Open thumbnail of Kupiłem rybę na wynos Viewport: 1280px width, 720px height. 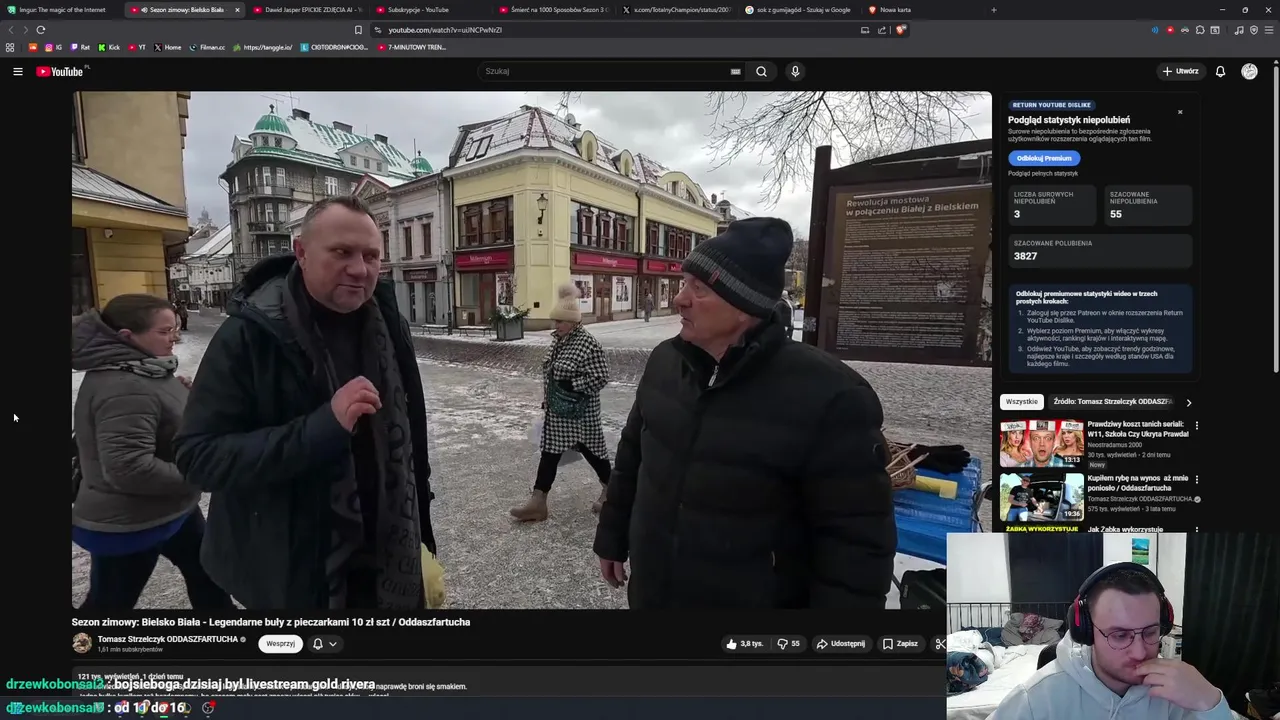click(x=1042, y=497)
